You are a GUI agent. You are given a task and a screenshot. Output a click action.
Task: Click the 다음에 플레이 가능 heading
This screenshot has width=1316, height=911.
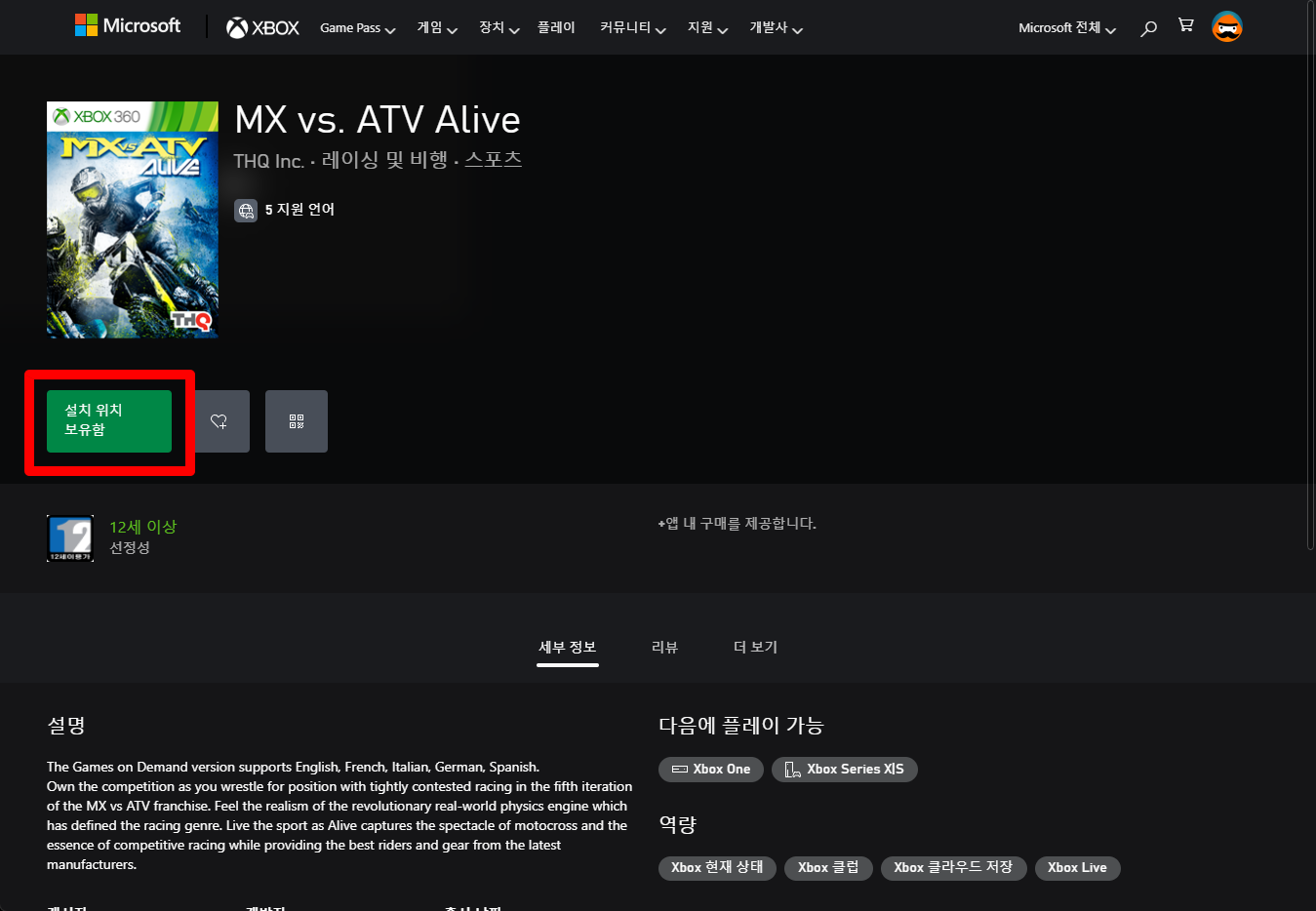point(741,726)
